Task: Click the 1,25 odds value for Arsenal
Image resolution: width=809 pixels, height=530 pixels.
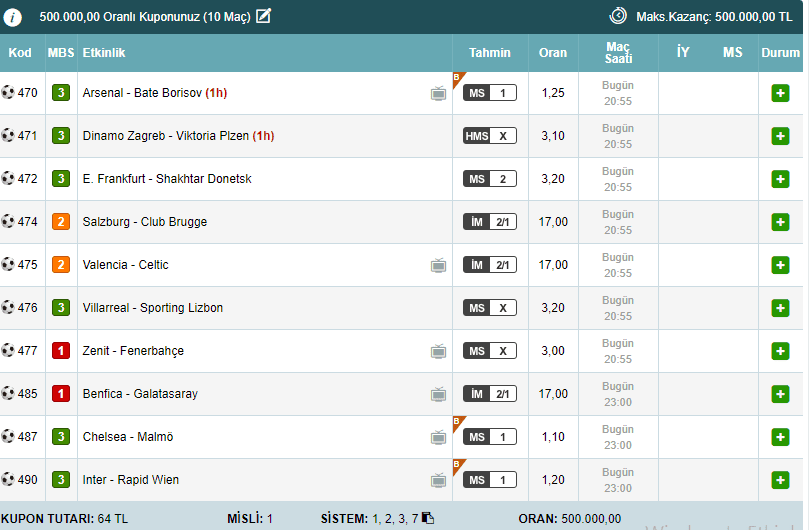Action: (x=553, y=93)
